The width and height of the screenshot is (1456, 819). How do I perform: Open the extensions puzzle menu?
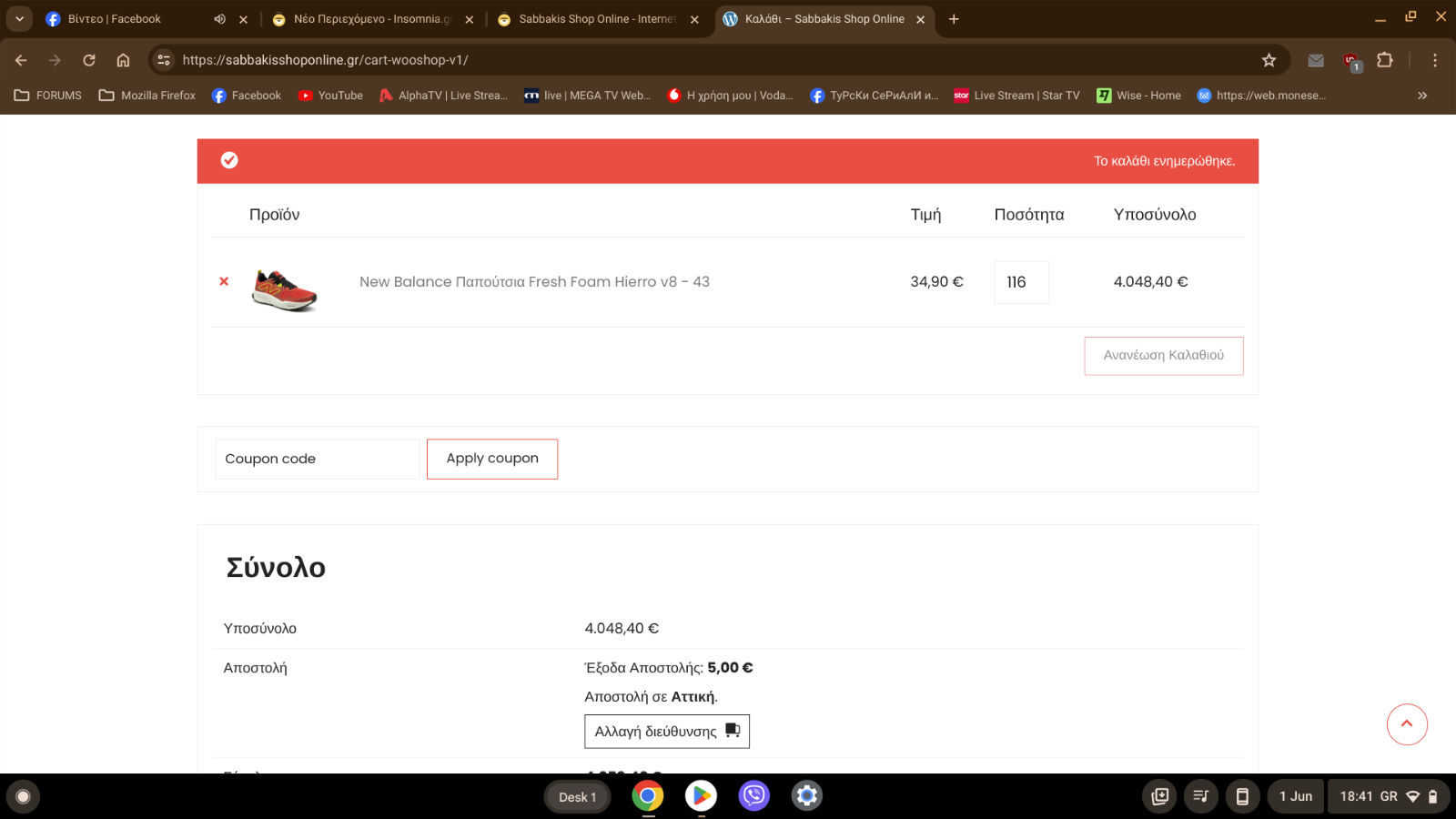(1385, 60)
